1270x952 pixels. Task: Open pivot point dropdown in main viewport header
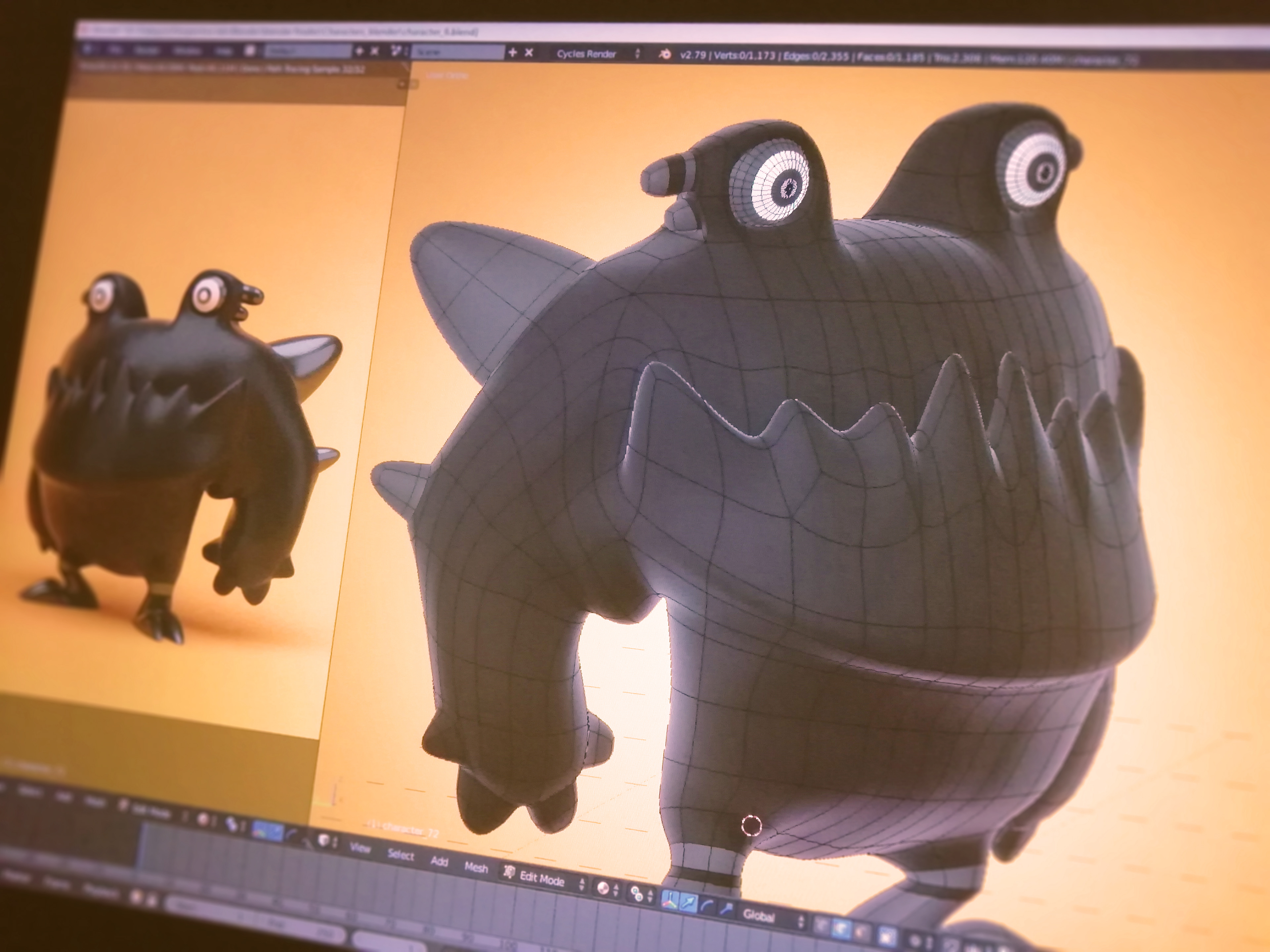pos(642,895)
